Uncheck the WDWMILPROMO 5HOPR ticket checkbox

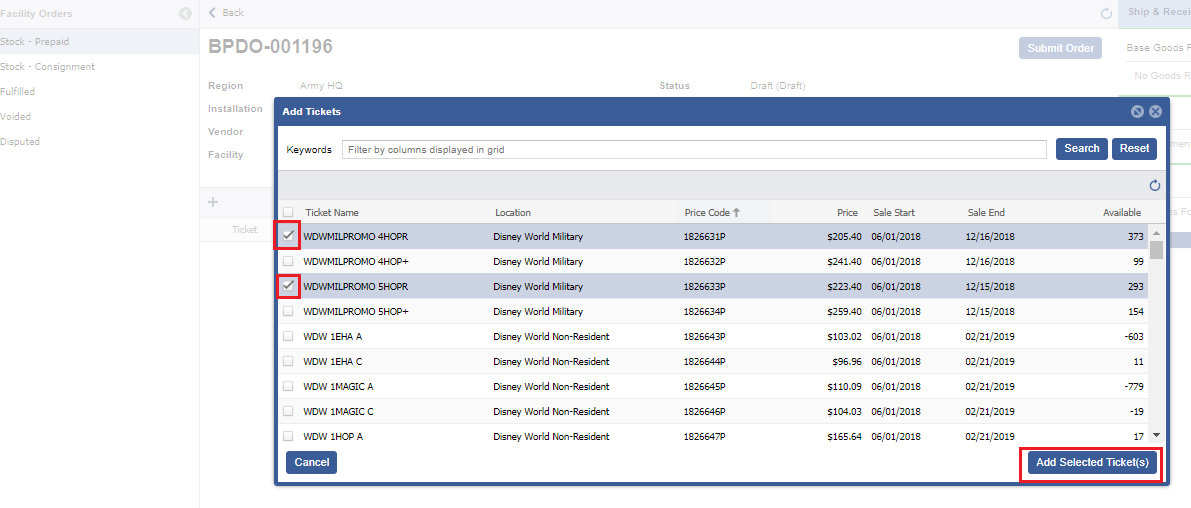tap(288, 286)
